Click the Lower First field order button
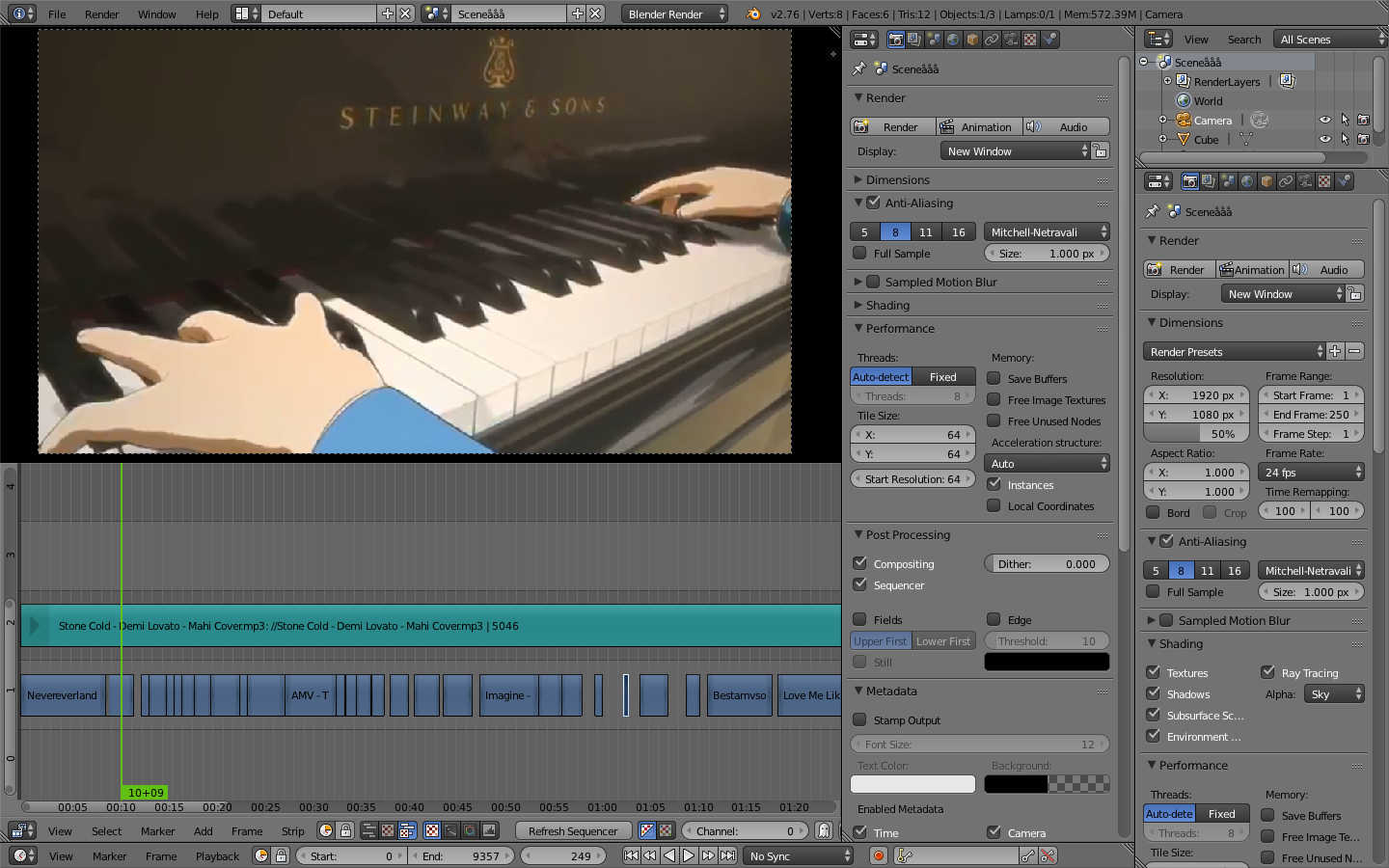The height and width of the screenshot is (868, 1389). [943, 640]
